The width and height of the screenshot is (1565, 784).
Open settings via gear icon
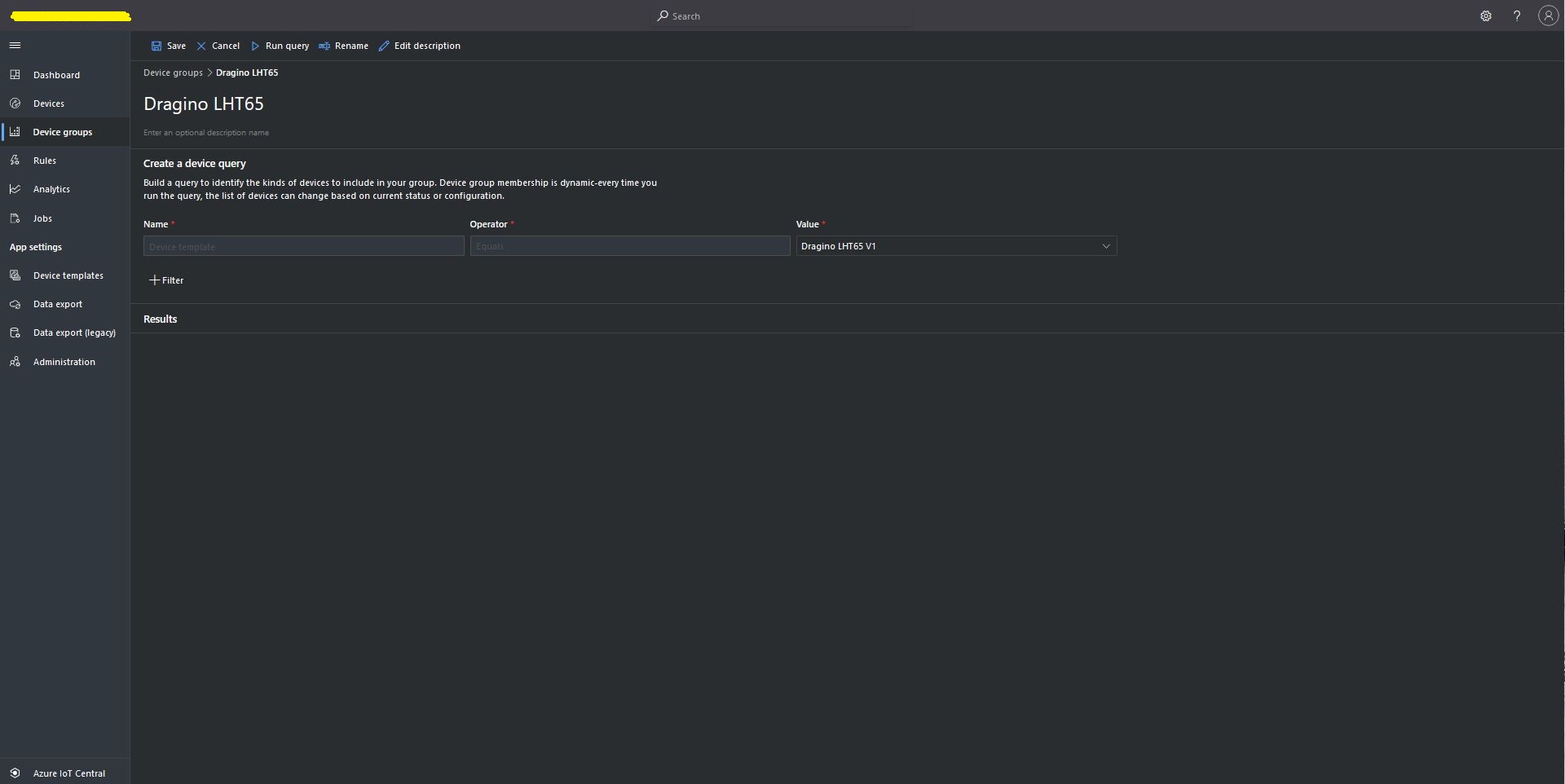1485,16
